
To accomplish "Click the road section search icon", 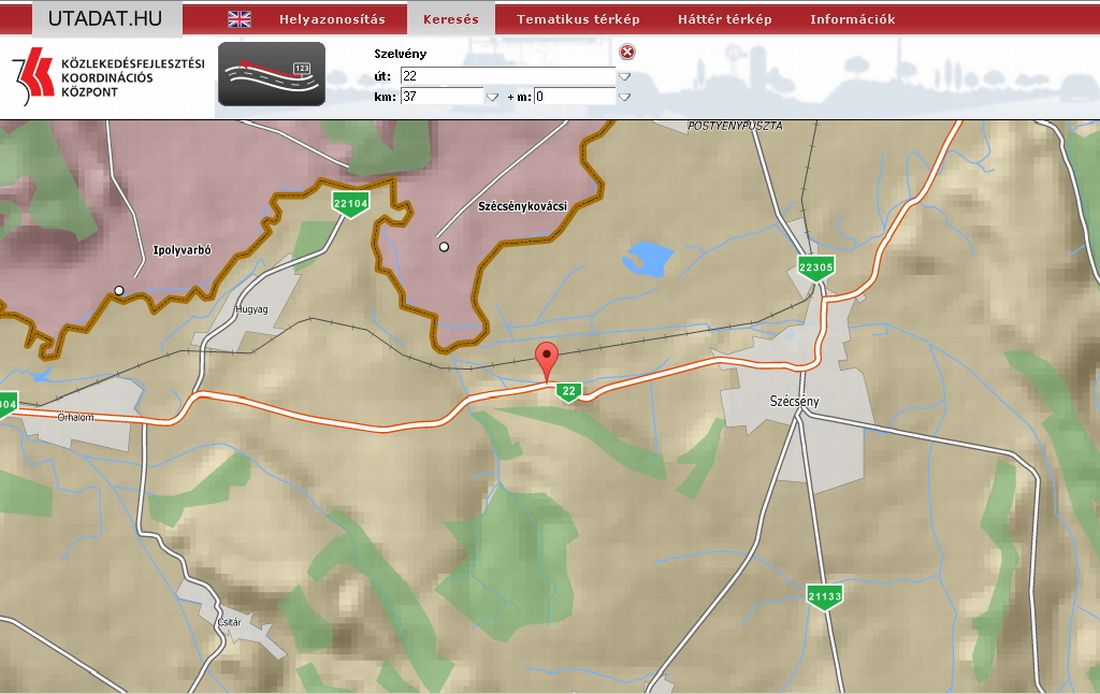I will coord(271,73).
